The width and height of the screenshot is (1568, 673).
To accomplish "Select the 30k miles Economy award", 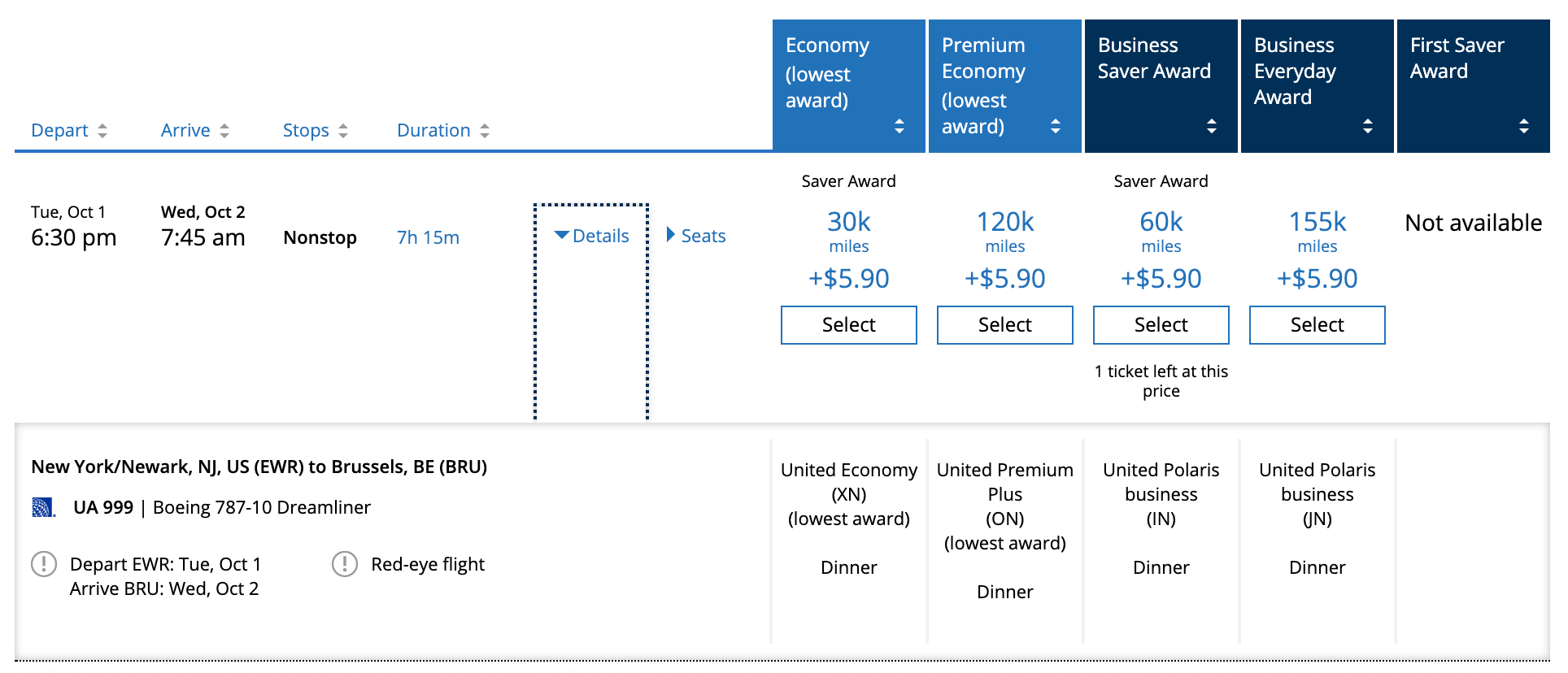I will point(848,325).
